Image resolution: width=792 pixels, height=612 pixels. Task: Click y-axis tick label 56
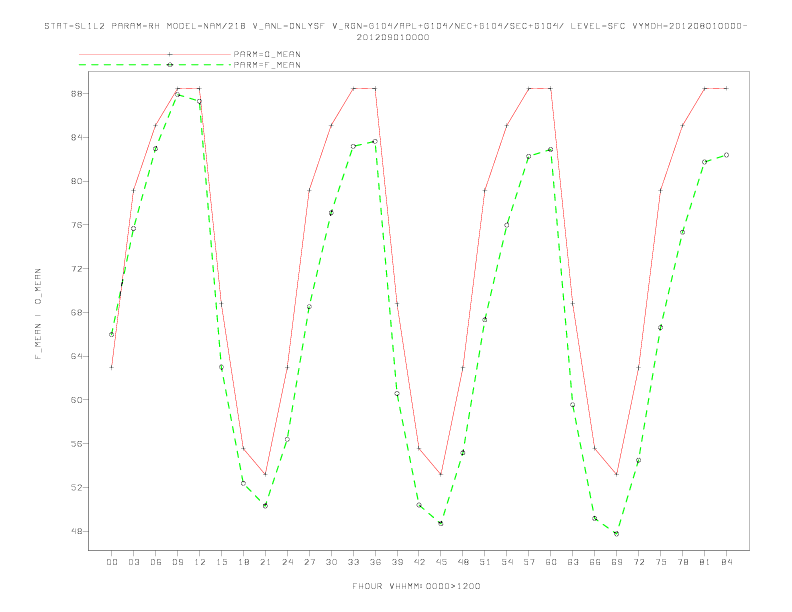point(77,443)
